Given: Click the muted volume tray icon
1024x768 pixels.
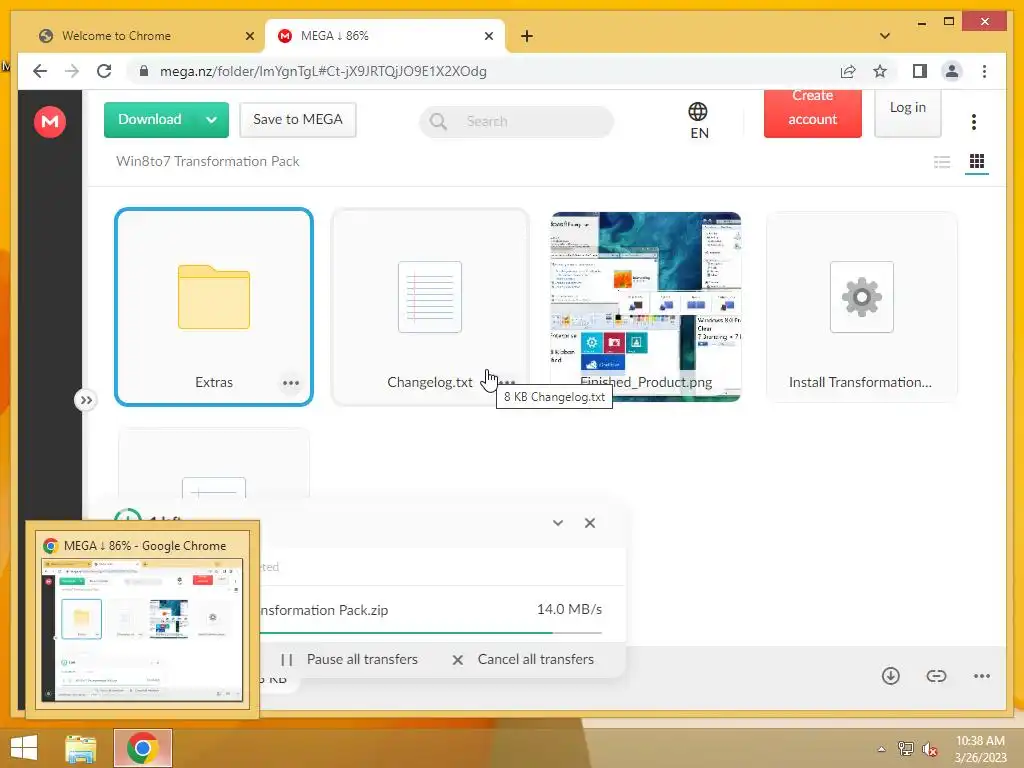Looking at the screenshot, I should [x=930, y=749].
